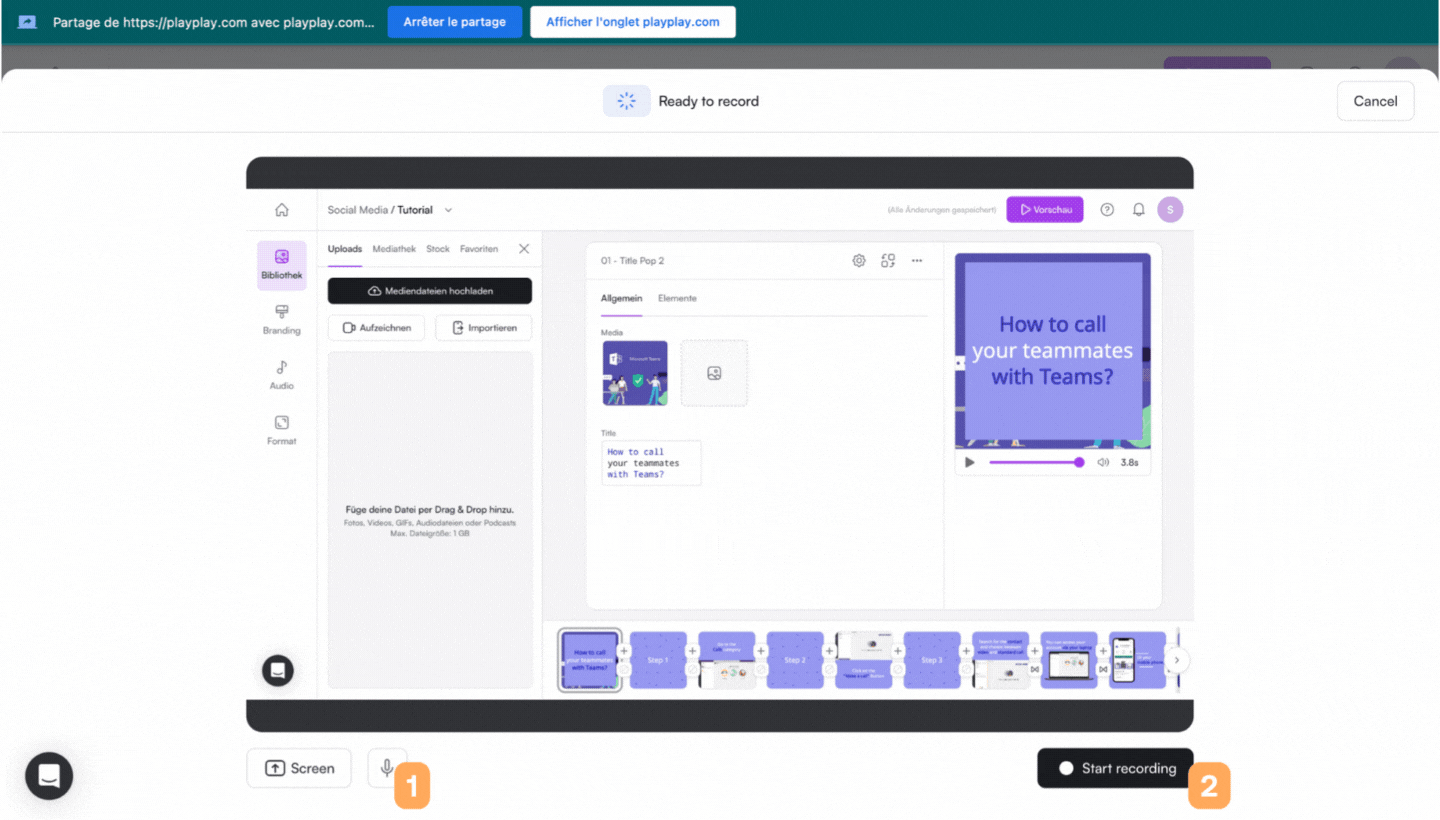Select the Microsoft Teams media thumbnail
The width and height of the screenshot is (1440, 820).
pos(635,373)
